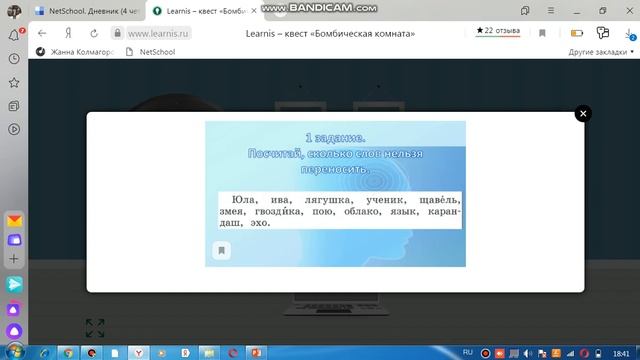The image size is (640, 360).
Task: Go back with the left arrow
Action: (42, 33)
